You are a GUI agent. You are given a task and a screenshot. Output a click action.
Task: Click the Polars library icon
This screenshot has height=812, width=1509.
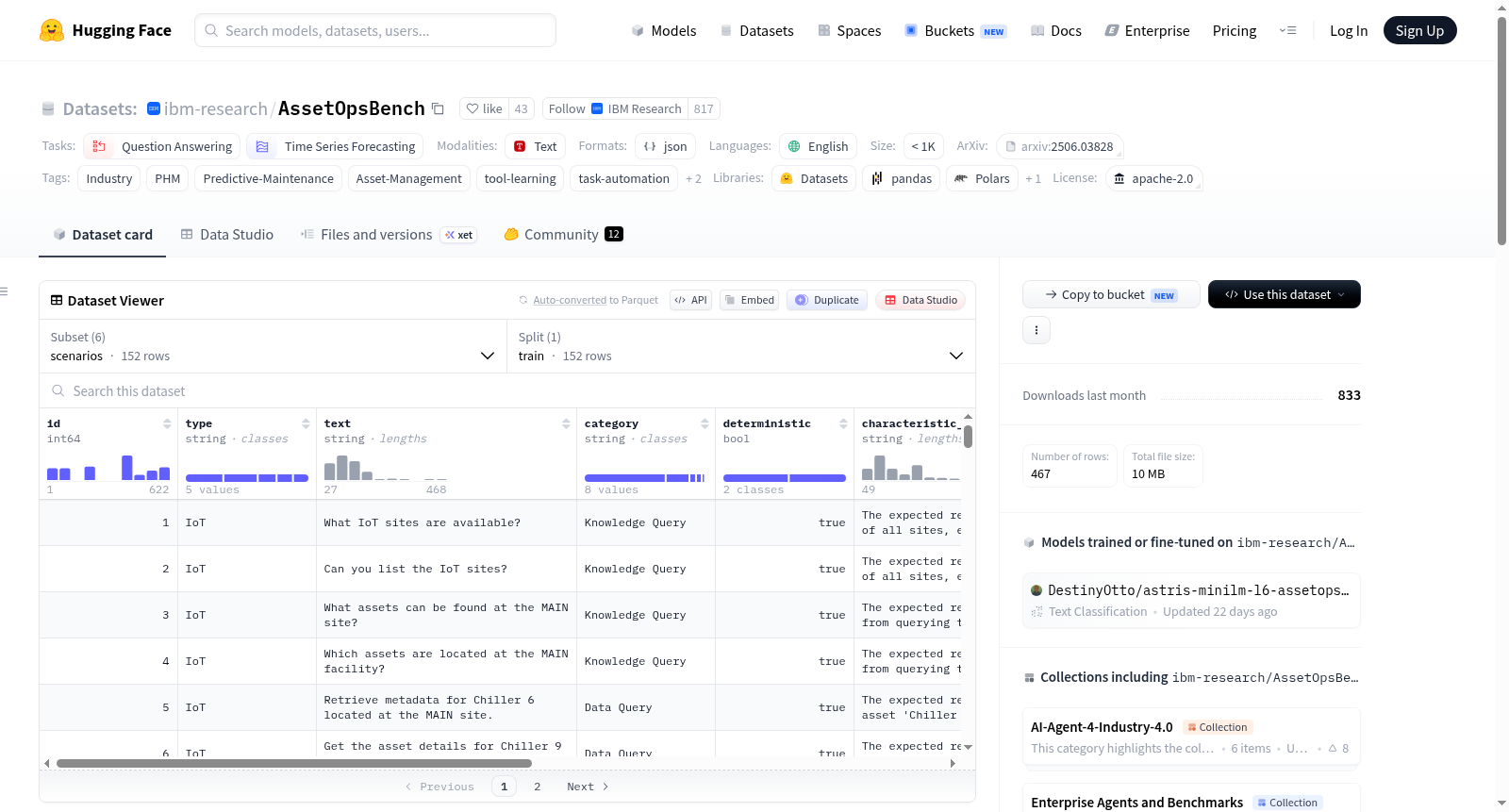point(960,178)
